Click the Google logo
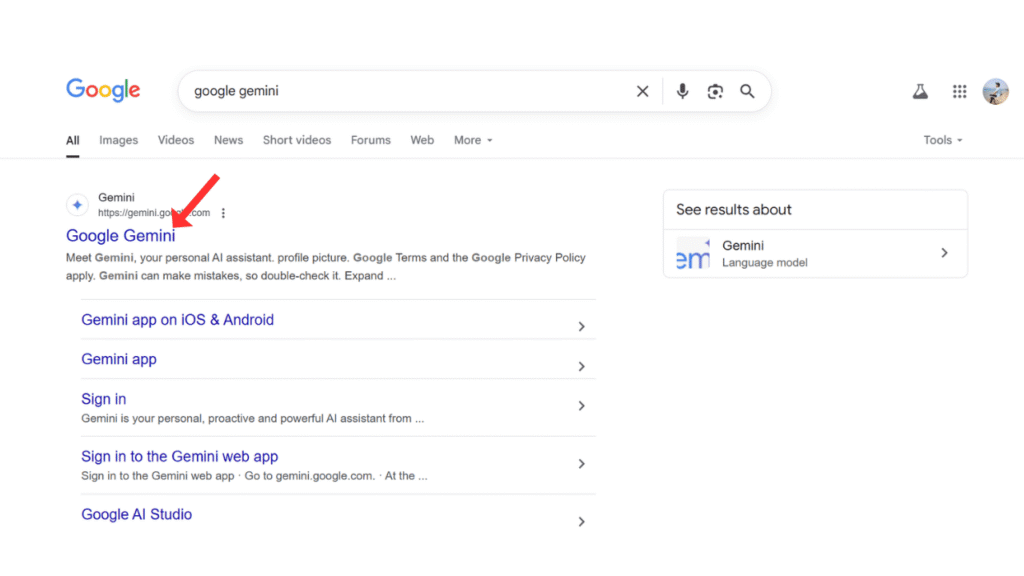 103,90
